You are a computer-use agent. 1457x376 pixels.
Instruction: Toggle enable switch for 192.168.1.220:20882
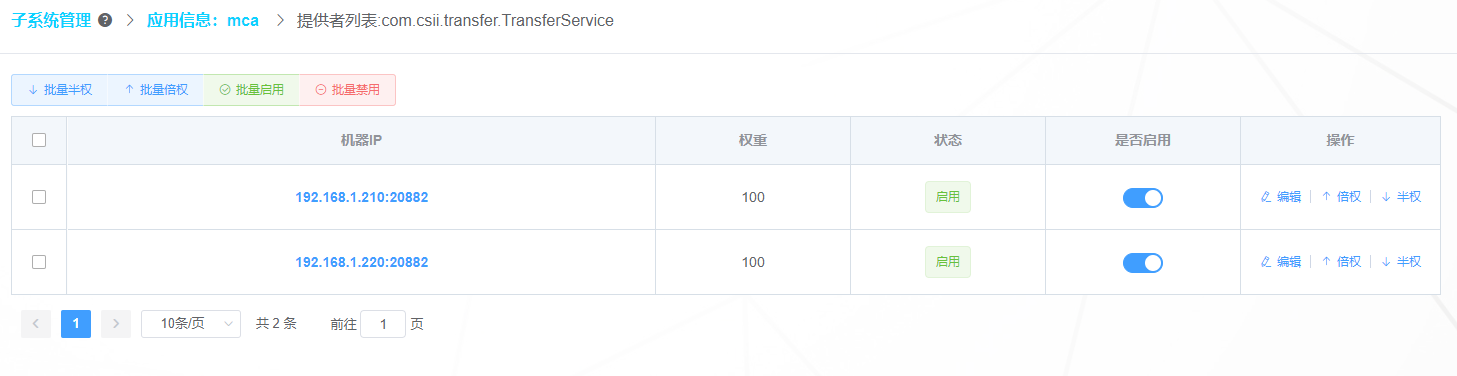1143,263
